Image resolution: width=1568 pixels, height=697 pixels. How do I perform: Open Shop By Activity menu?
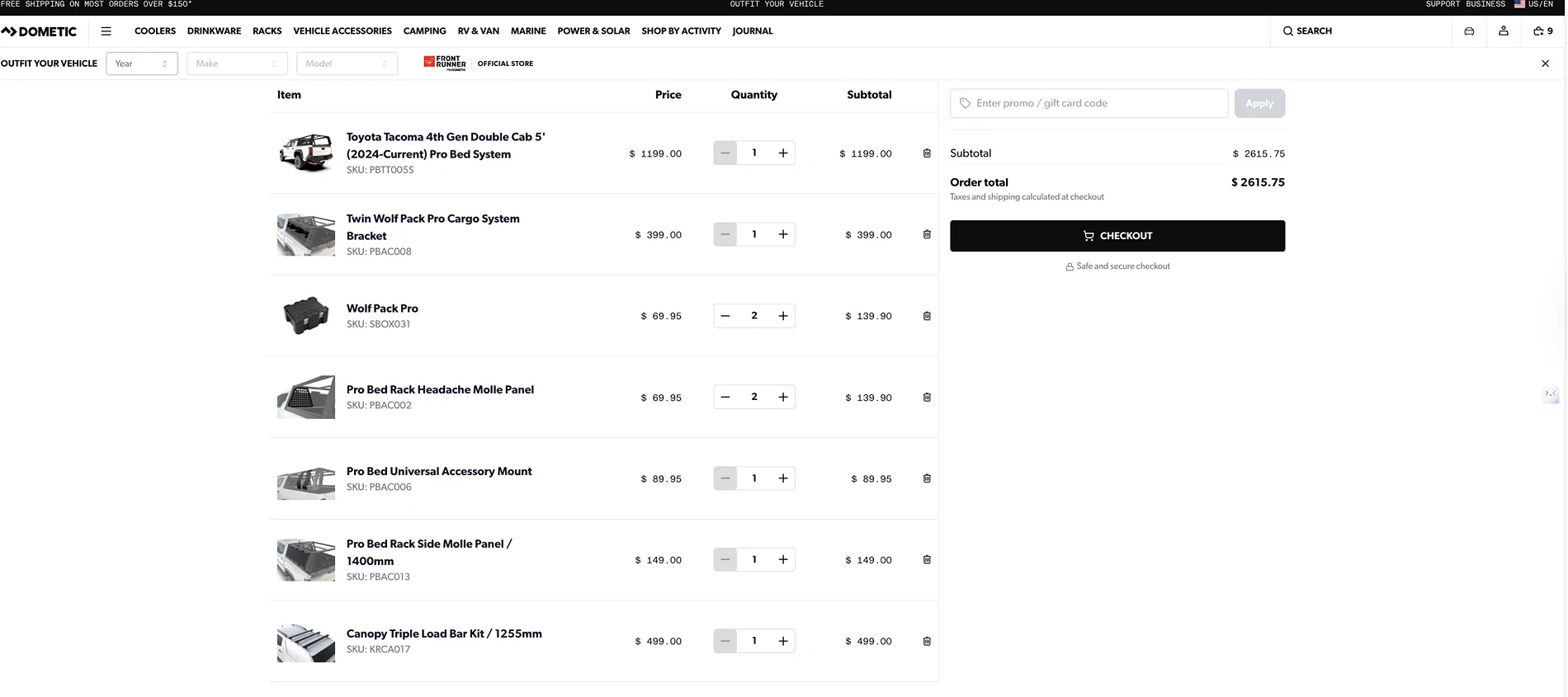coord(682,31)
